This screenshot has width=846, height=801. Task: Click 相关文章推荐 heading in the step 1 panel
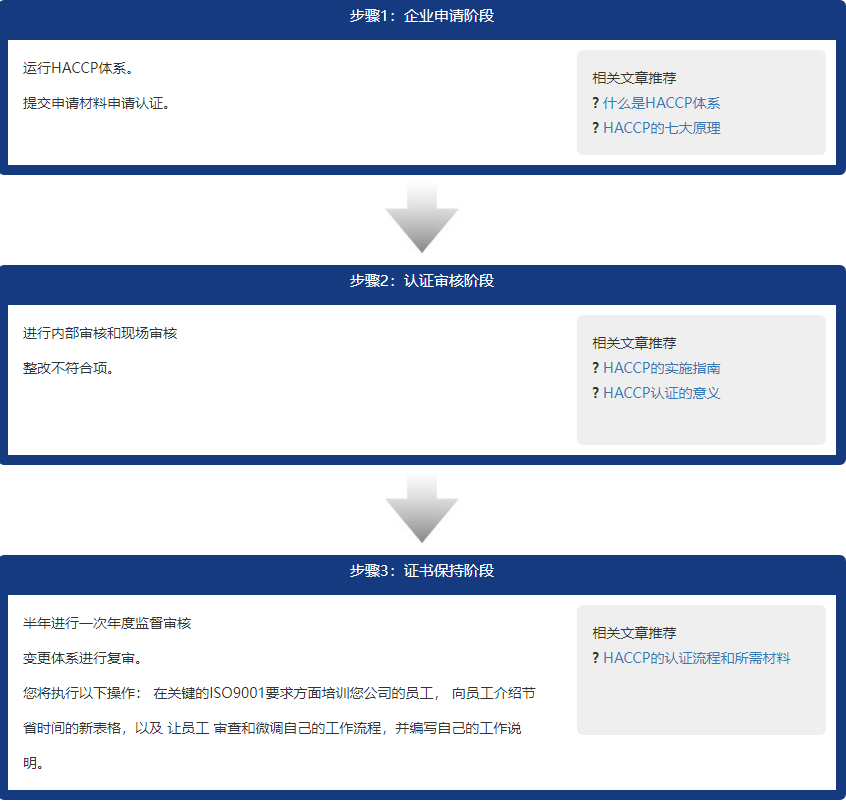click(634, 78)
